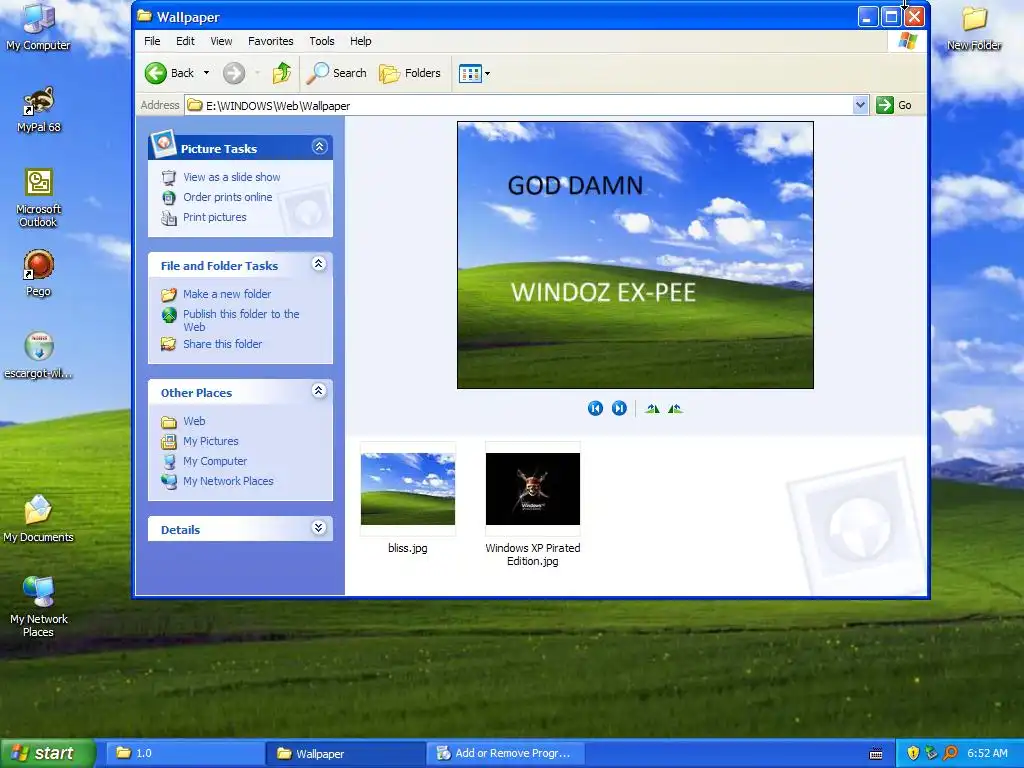Click Make a new folder

[227, 294]
